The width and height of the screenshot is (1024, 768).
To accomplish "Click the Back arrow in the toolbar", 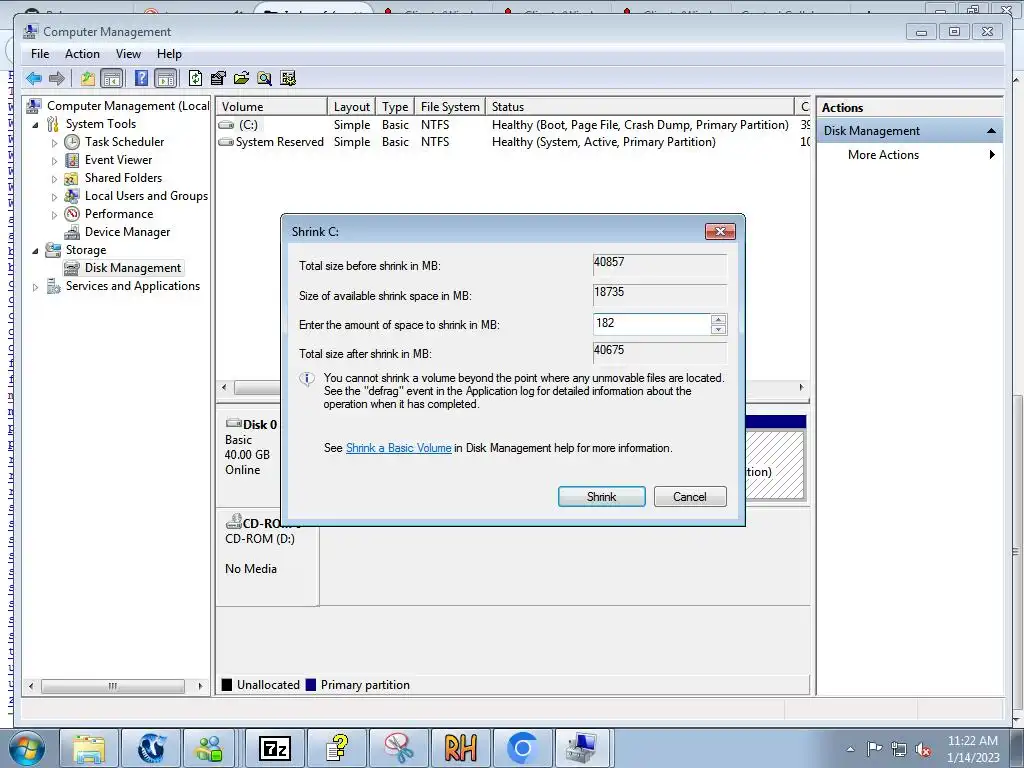I will coord(33,78).
